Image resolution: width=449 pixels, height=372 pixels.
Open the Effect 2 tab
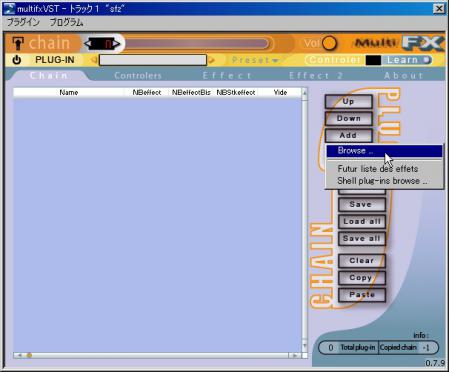point(316,76)
